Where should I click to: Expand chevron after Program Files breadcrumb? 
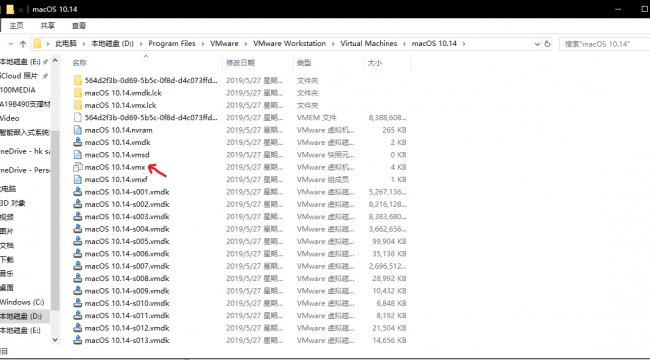click(203, 44)
